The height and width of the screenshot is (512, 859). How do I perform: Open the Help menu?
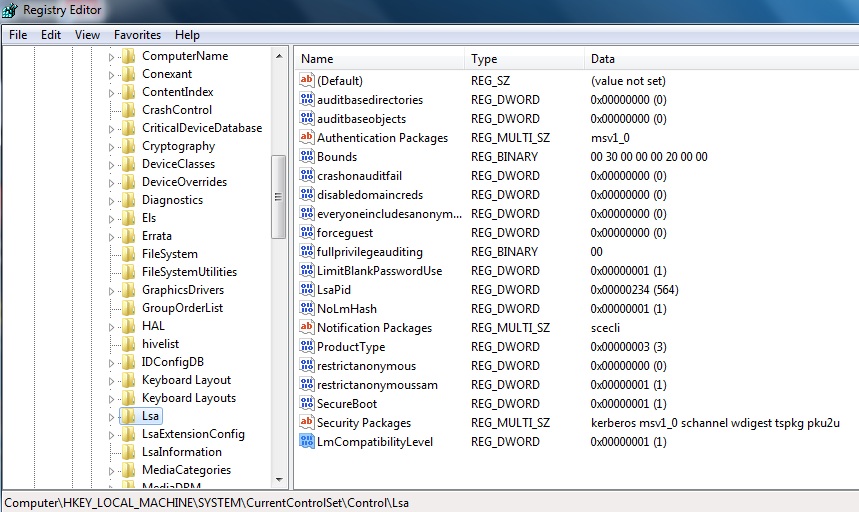click(x=187, y=35)
